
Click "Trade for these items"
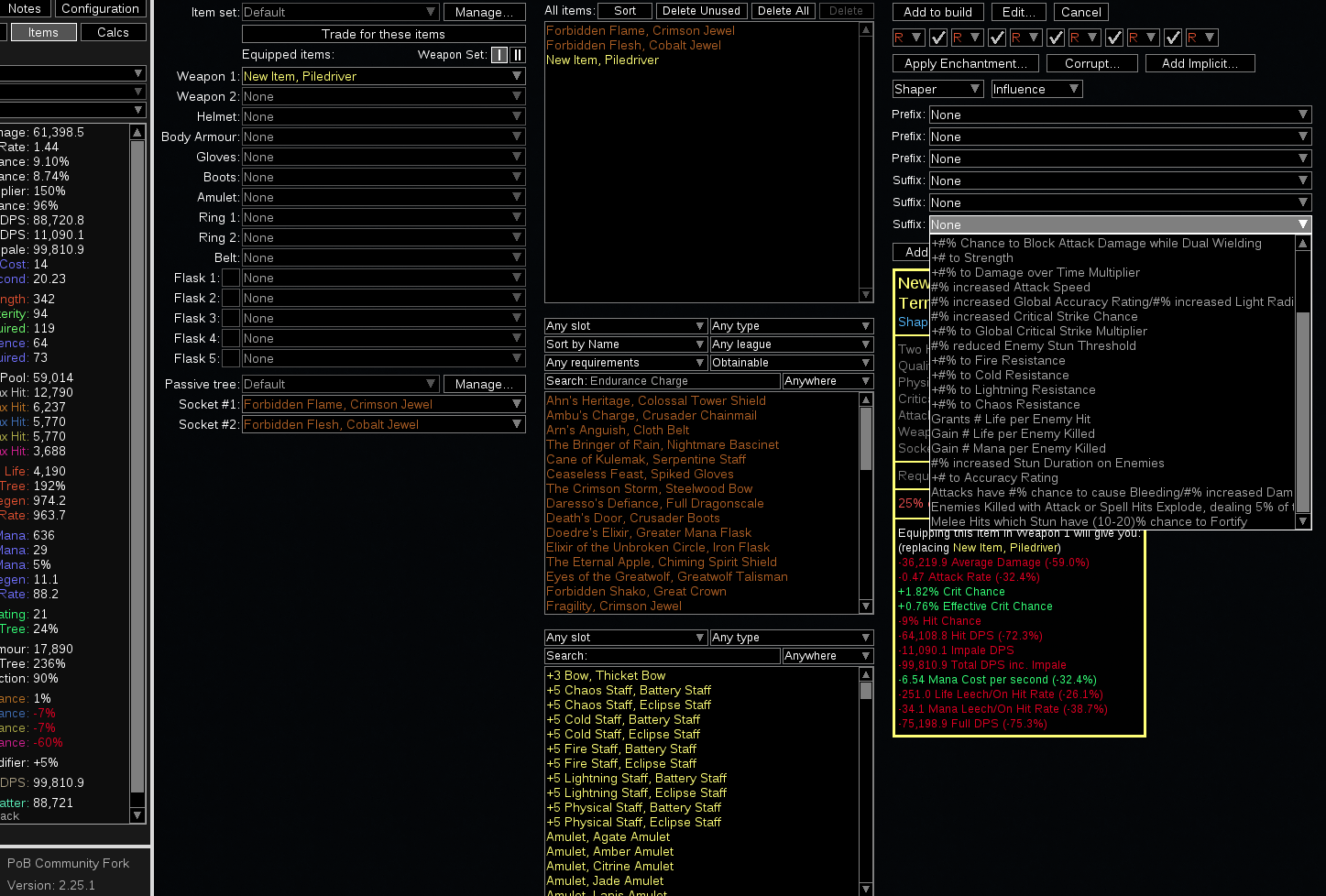(x=382, y=35)
